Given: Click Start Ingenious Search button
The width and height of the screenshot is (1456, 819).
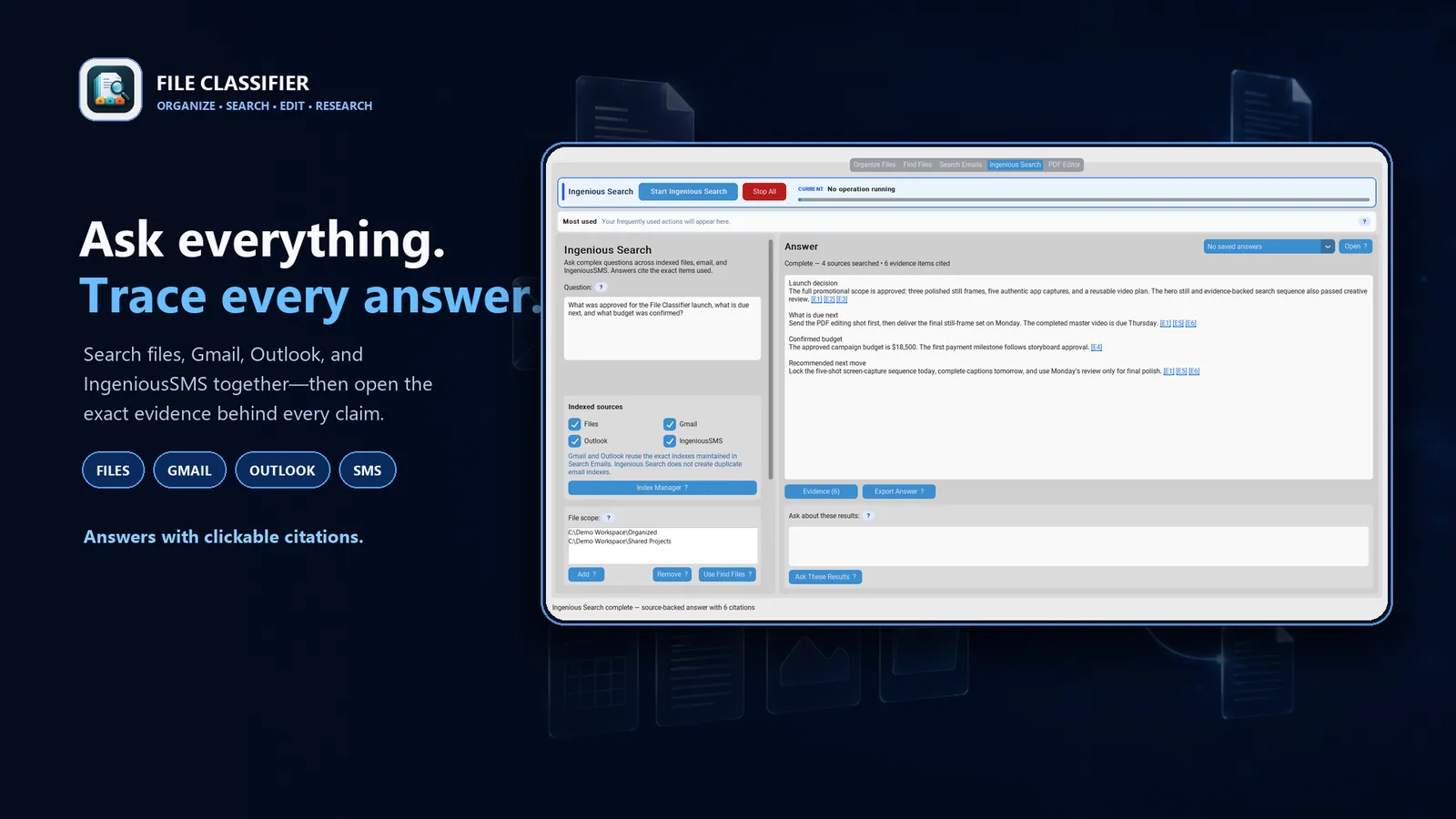Looking at the screenshot, I should pos(688,192).
